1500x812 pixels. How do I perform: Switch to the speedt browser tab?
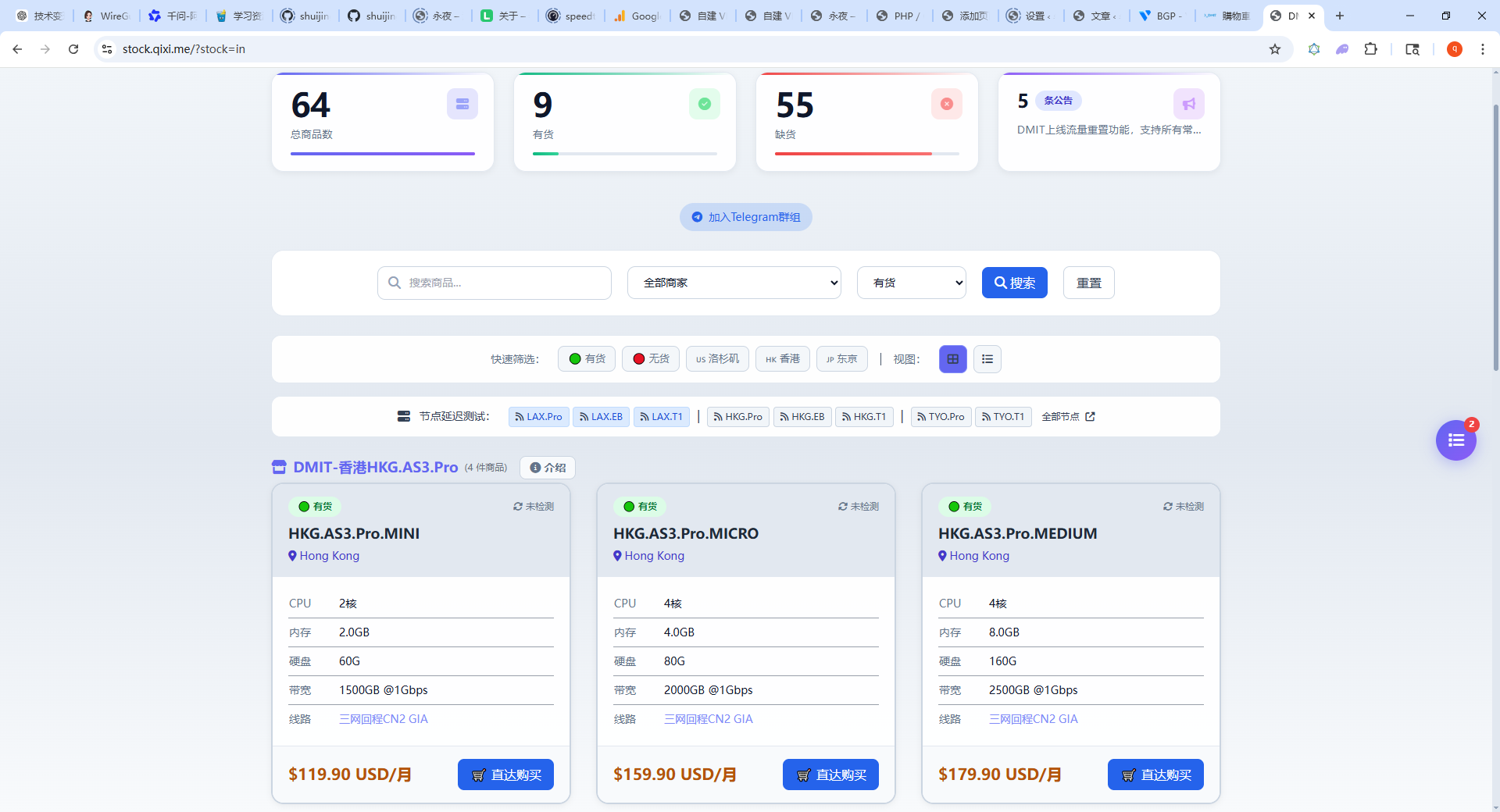(572, 16)
